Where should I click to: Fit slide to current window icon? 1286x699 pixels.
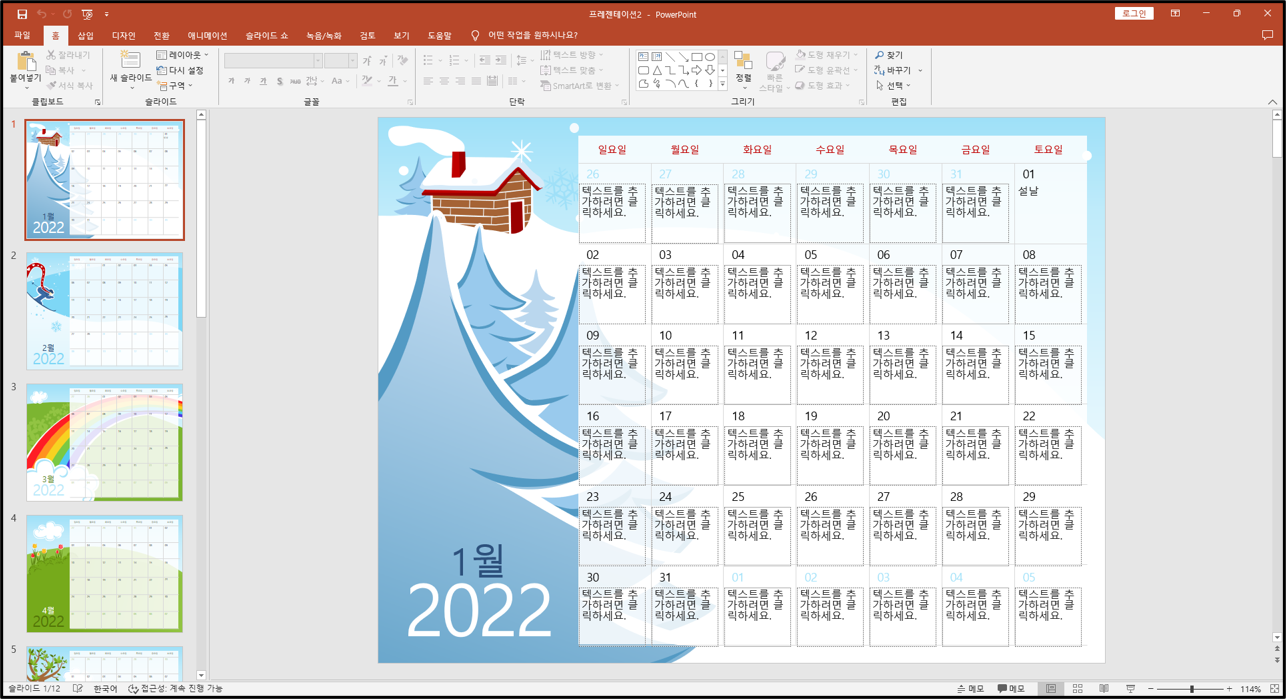click(x=1274, y=689)
